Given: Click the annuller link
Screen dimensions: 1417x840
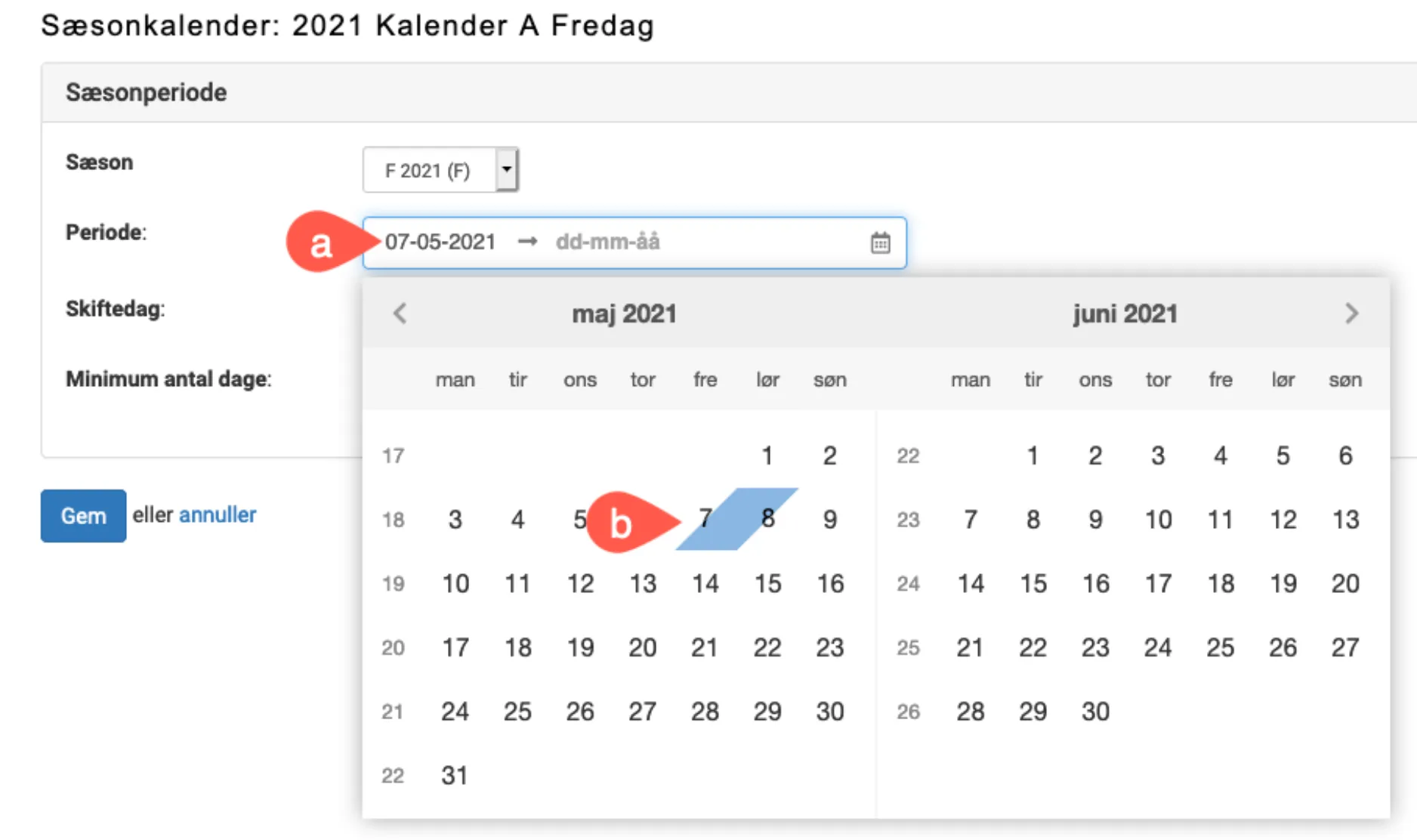Looking at the screenshot, I should click(x=218, y=515).
